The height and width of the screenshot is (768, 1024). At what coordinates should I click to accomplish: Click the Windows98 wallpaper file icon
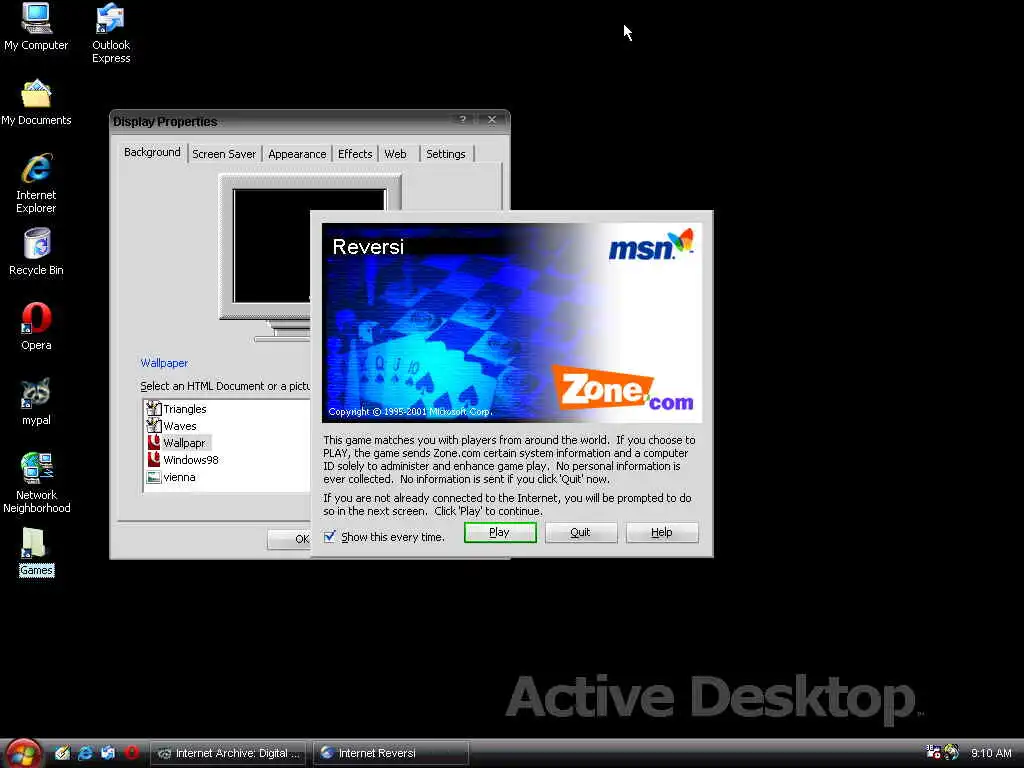tap(153, 460)
